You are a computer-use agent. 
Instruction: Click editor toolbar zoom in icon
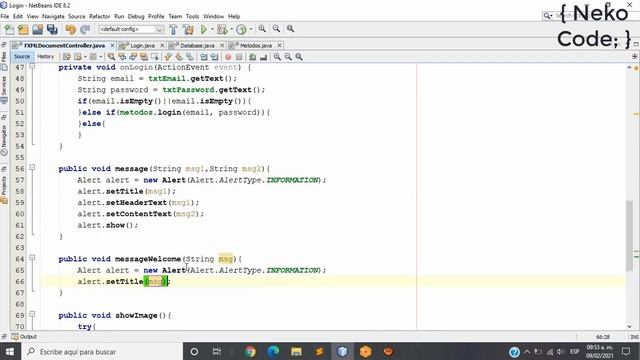click(x=277, y=57)
